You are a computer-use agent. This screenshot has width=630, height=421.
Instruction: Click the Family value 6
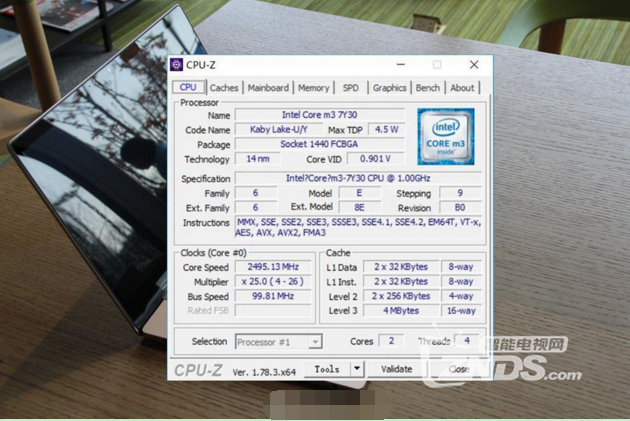[256, 193]
